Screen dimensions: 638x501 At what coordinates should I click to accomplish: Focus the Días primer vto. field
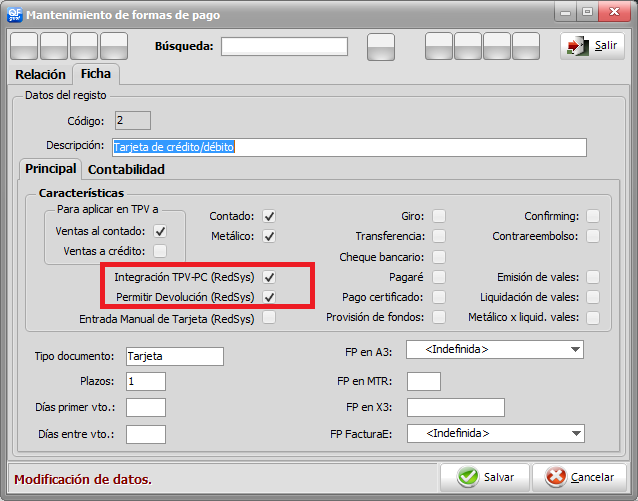point(146,407)
